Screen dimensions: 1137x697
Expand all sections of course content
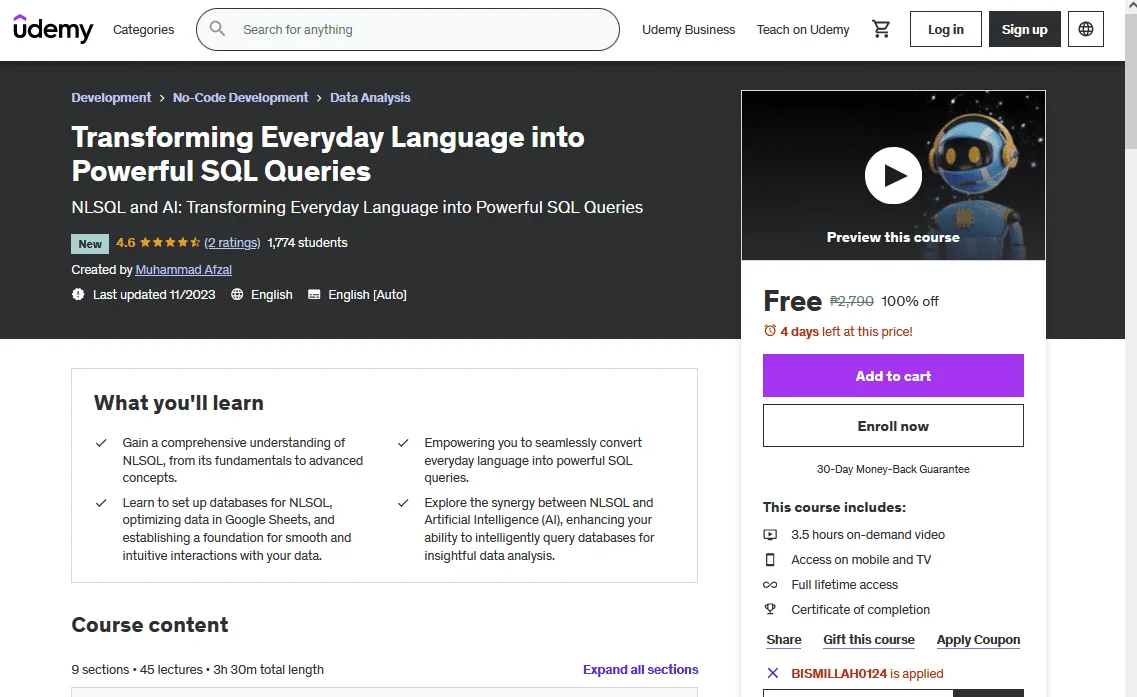tap(640, 669)
